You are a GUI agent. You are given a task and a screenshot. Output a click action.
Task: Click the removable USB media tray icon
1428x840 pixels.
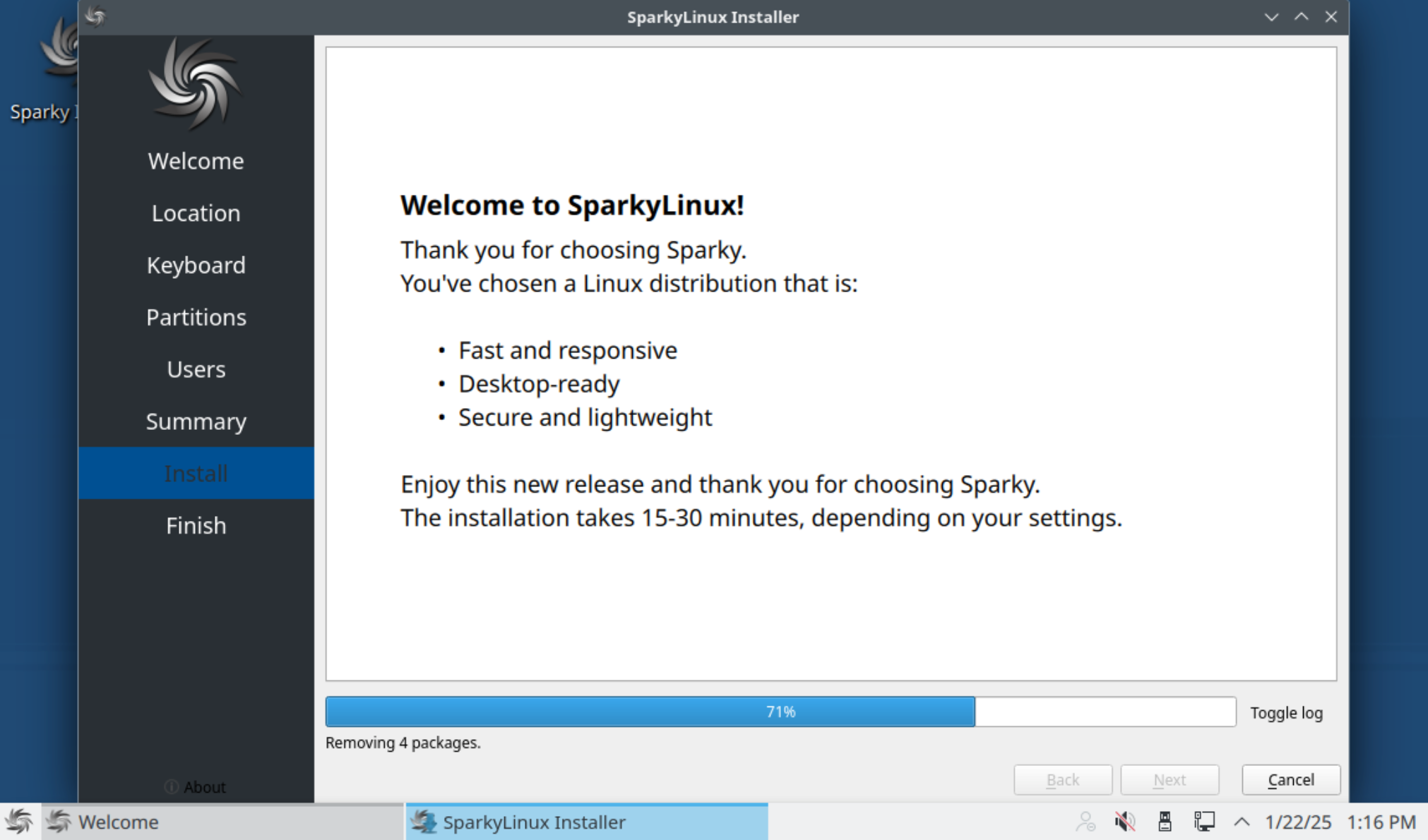click(1165, 821)
